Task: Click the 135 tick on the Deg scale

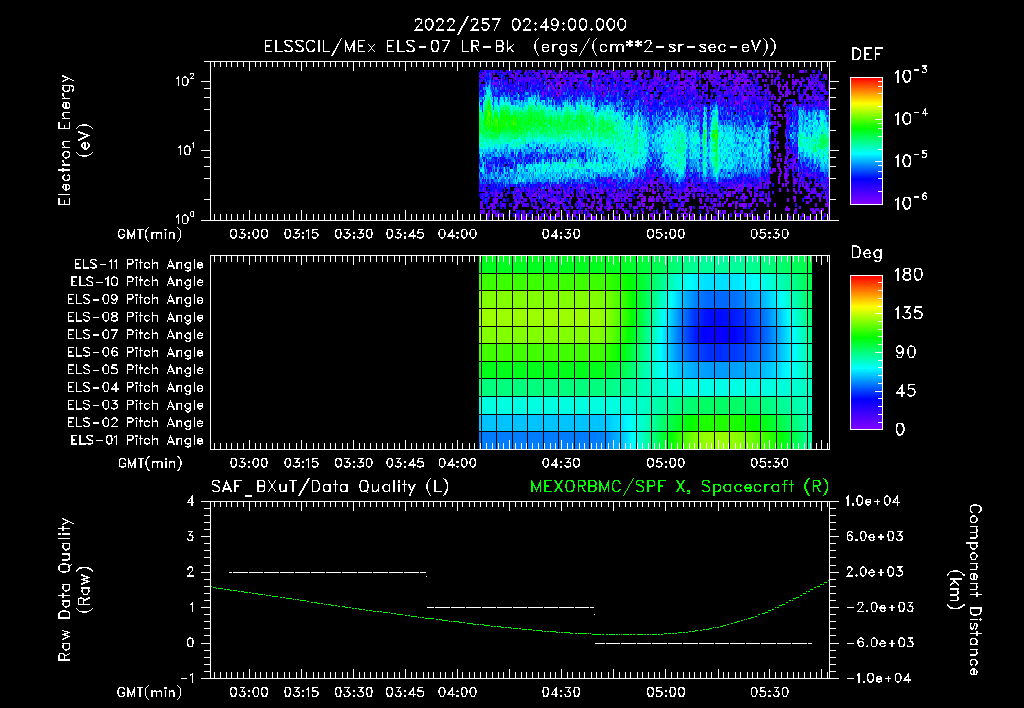Action: 908,314
